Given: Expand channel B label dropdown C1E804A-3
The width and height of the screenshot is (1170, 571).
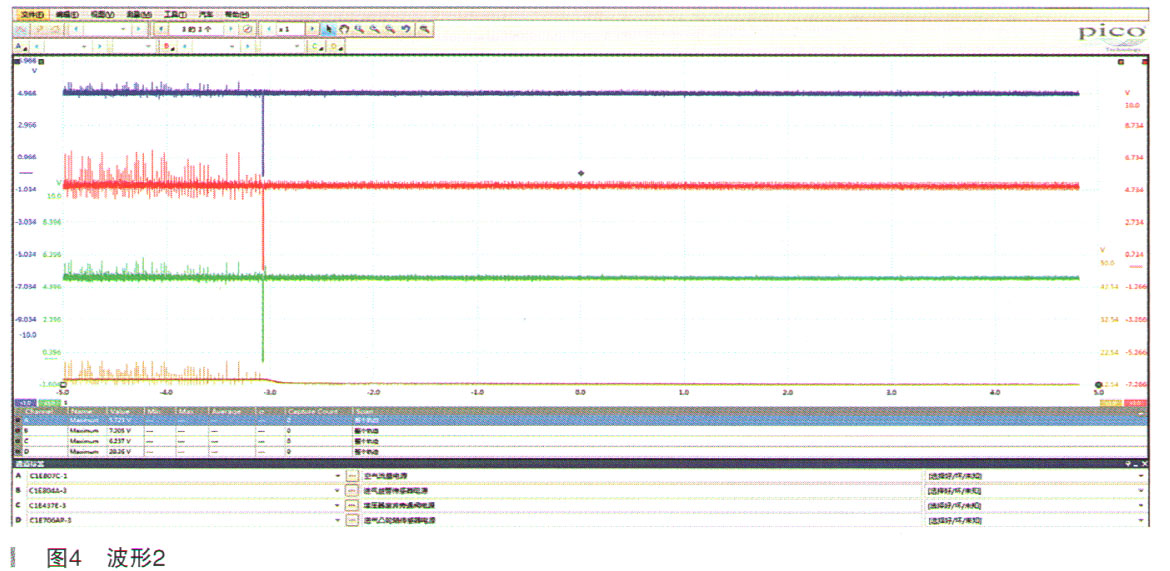Looking at the screenshot, I should [x=337, y=490].
